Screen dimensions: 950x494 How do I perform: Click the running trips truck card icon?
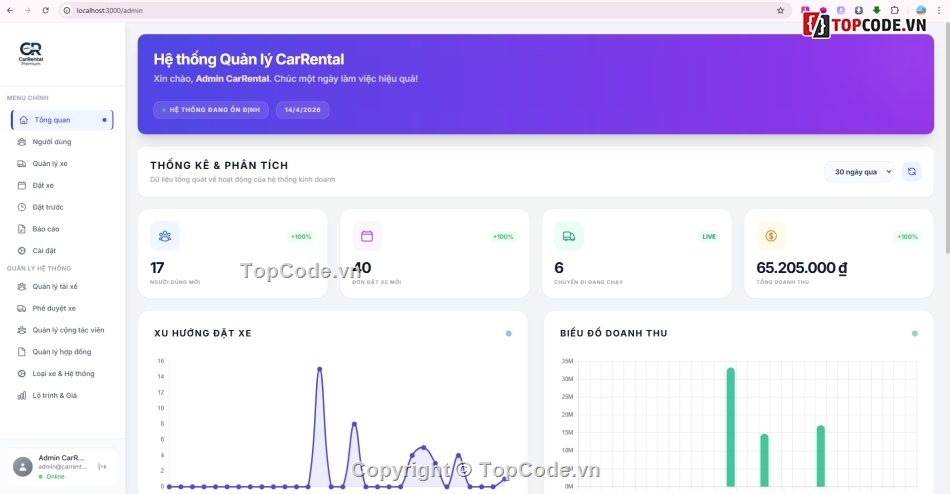click(569, 236)
